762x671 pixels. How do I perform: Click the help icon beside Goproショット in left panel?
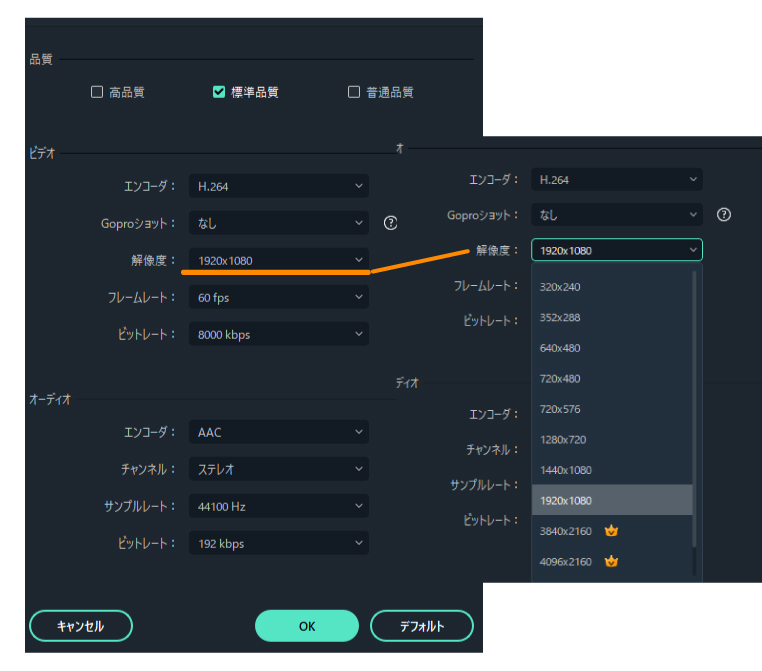[x=391, y=223]
